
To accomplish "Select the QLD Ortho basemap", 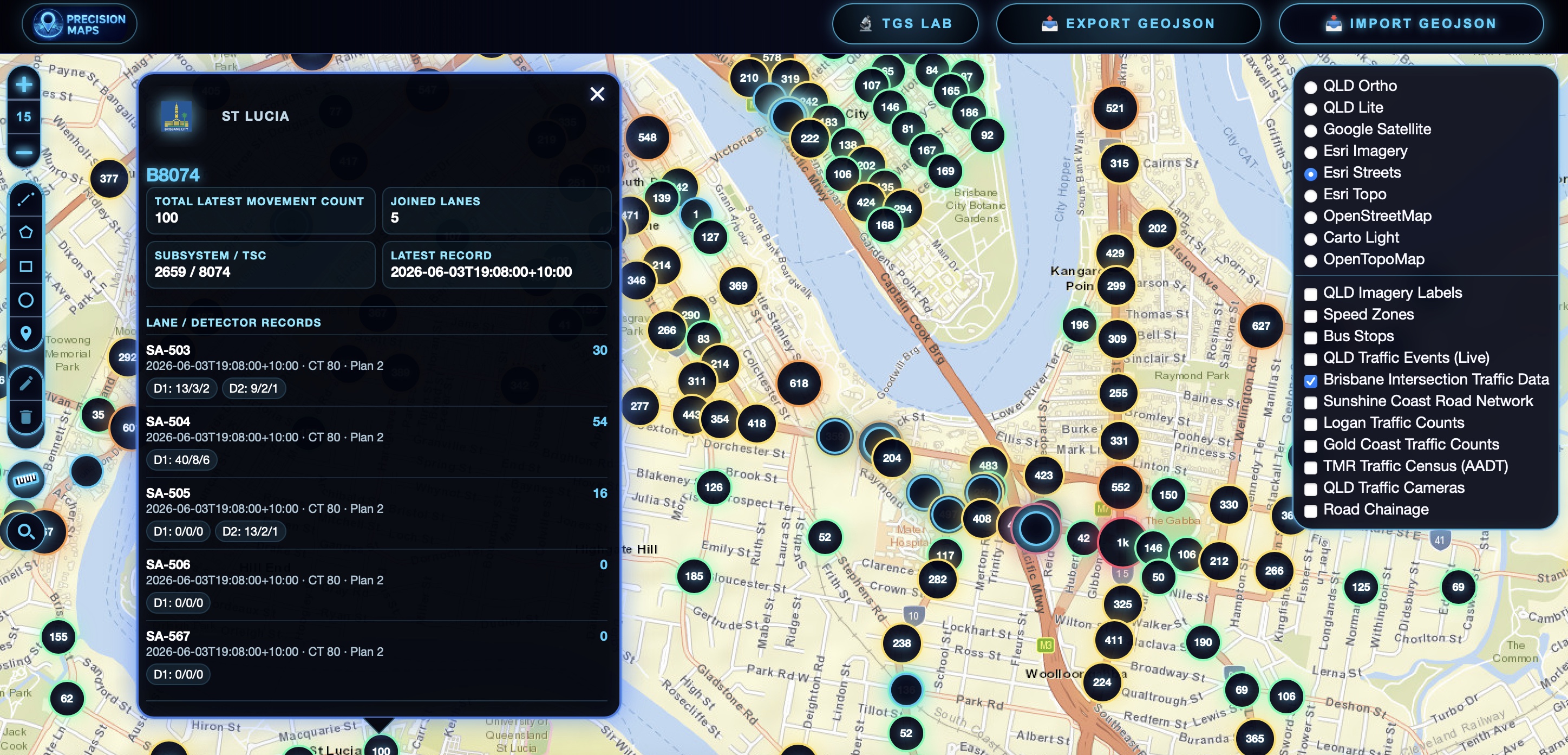I will pos(1310,87).
